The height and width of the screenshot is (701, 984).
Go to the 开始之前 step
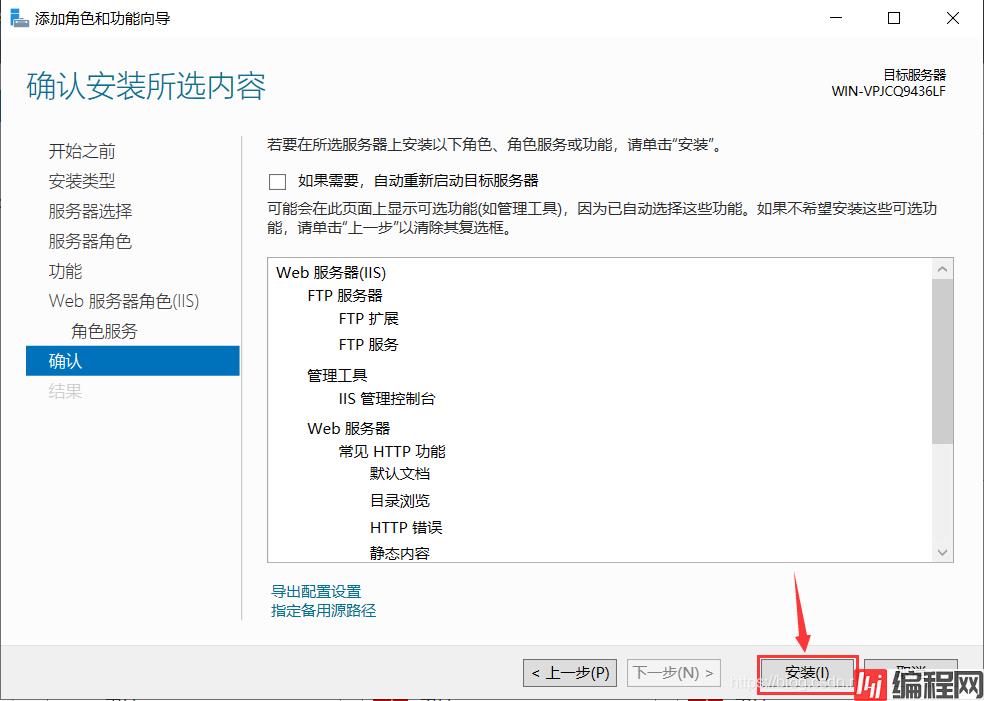click(x=82, y=151)
